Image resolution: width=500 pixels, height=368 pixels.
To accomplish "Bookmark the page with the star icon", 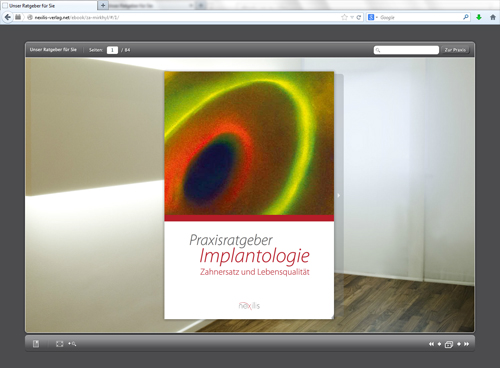I will (x=344, y=17).
